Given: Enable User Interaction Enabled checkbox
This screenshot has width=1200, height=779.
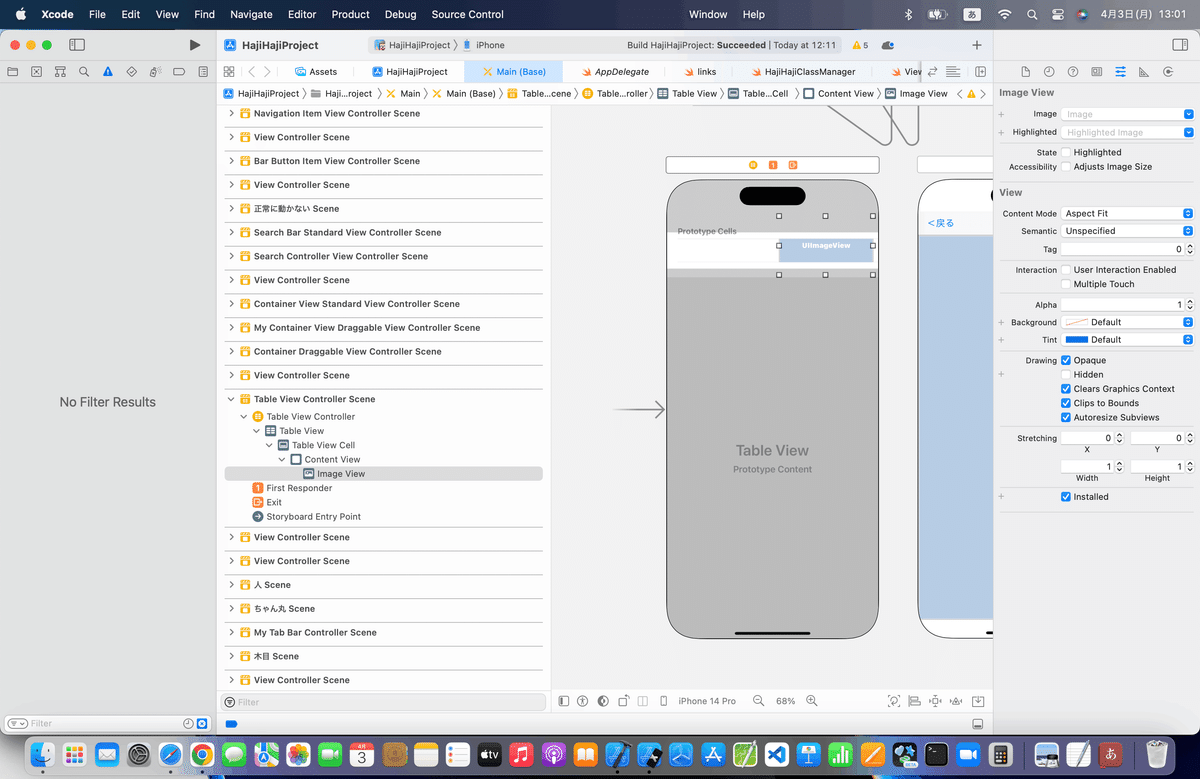Looking at the screenshot, I should (x=1066, y=270).
